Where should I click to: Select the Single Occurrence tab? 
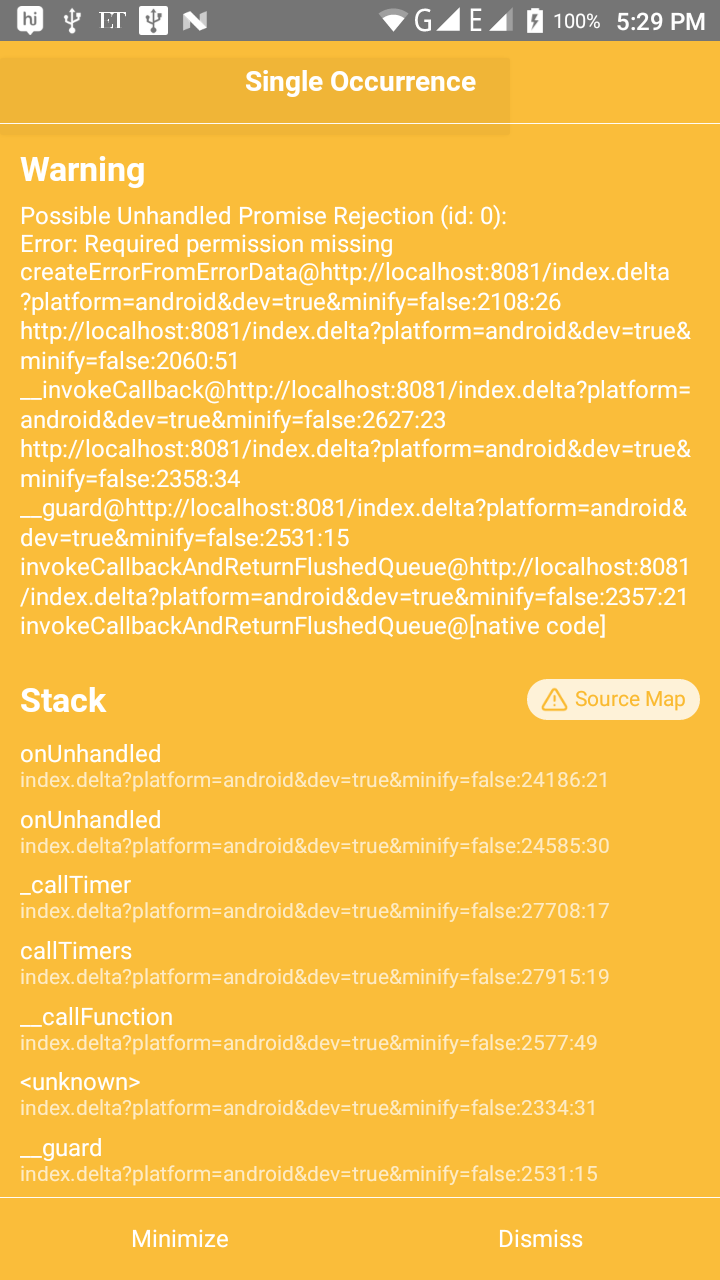pyautogui.click(x=361, y=82)
